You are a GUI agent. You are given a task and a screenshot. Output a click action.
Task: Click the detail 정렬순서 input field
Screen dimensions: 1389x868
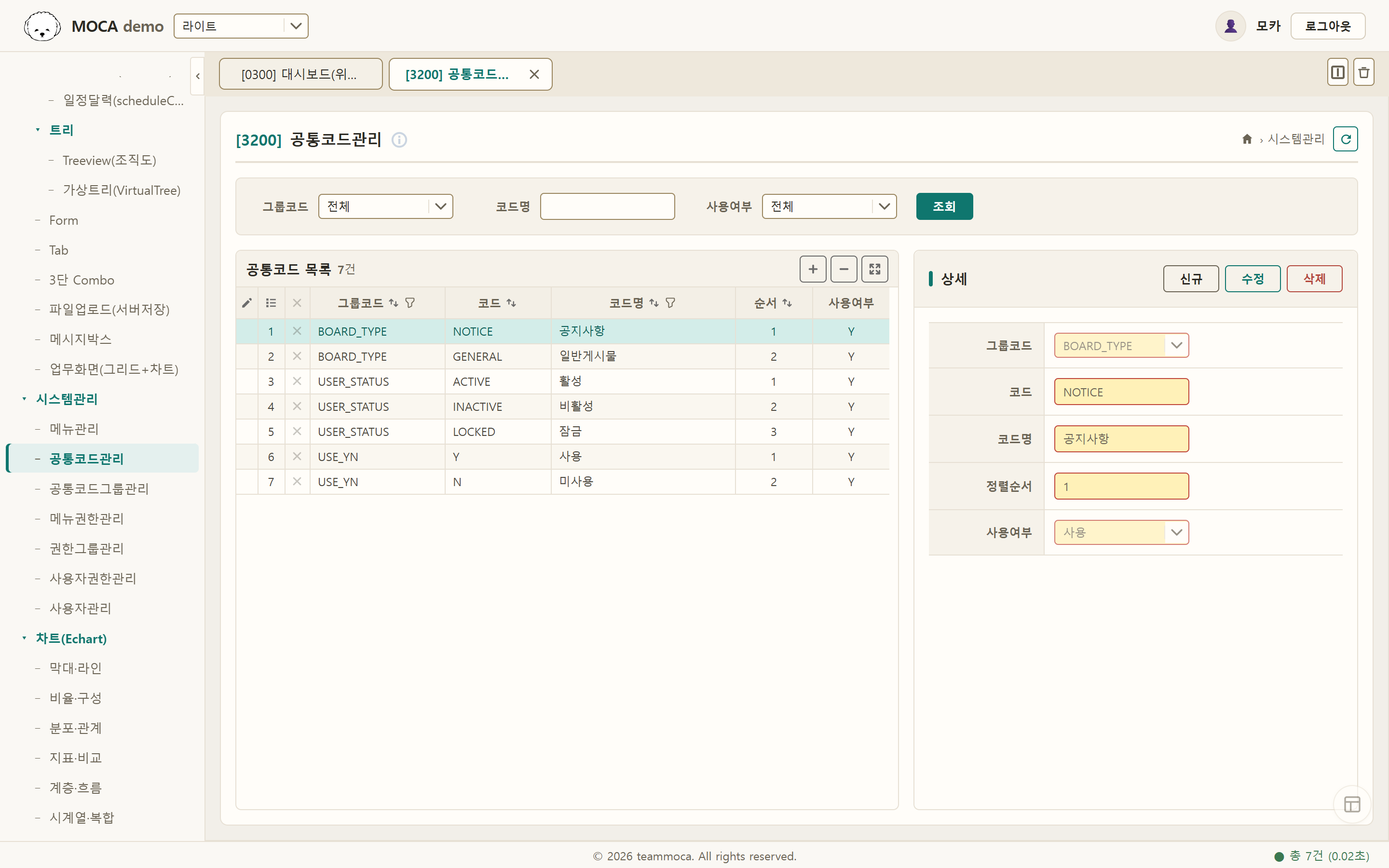click(x=1121, y=486)
